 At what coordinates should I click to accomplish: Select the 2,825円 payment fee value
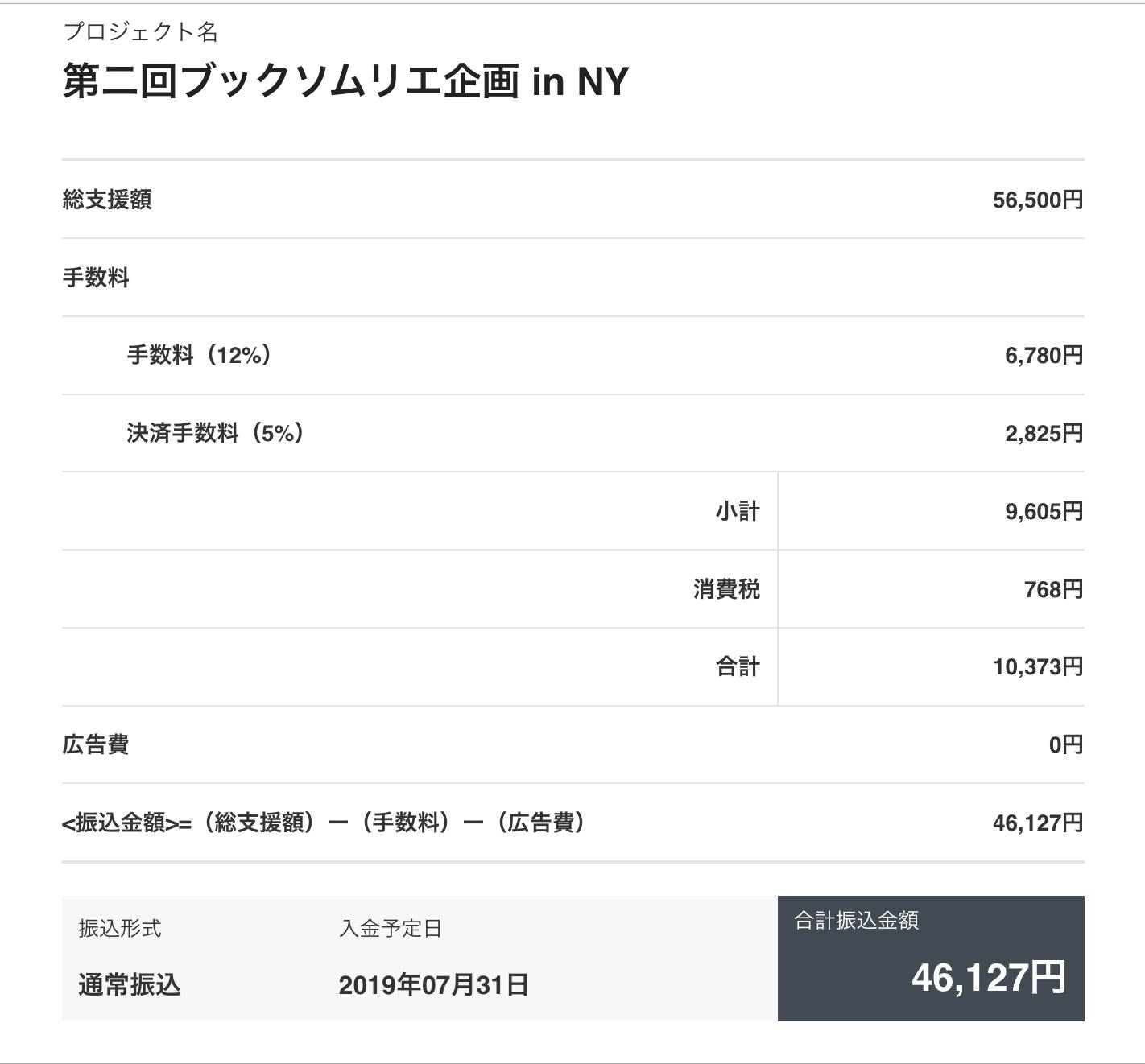pos(1043,433)
